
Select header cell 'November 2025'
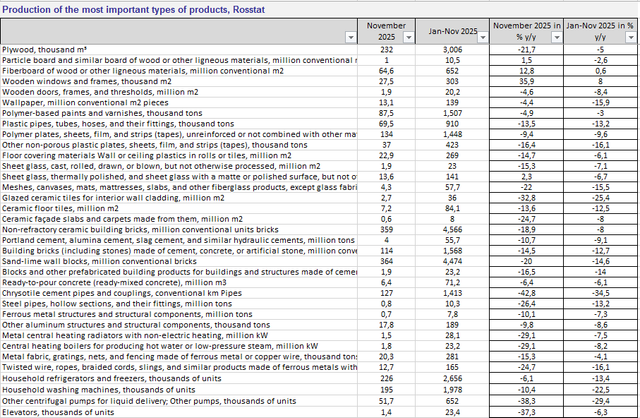coord(386,31)
